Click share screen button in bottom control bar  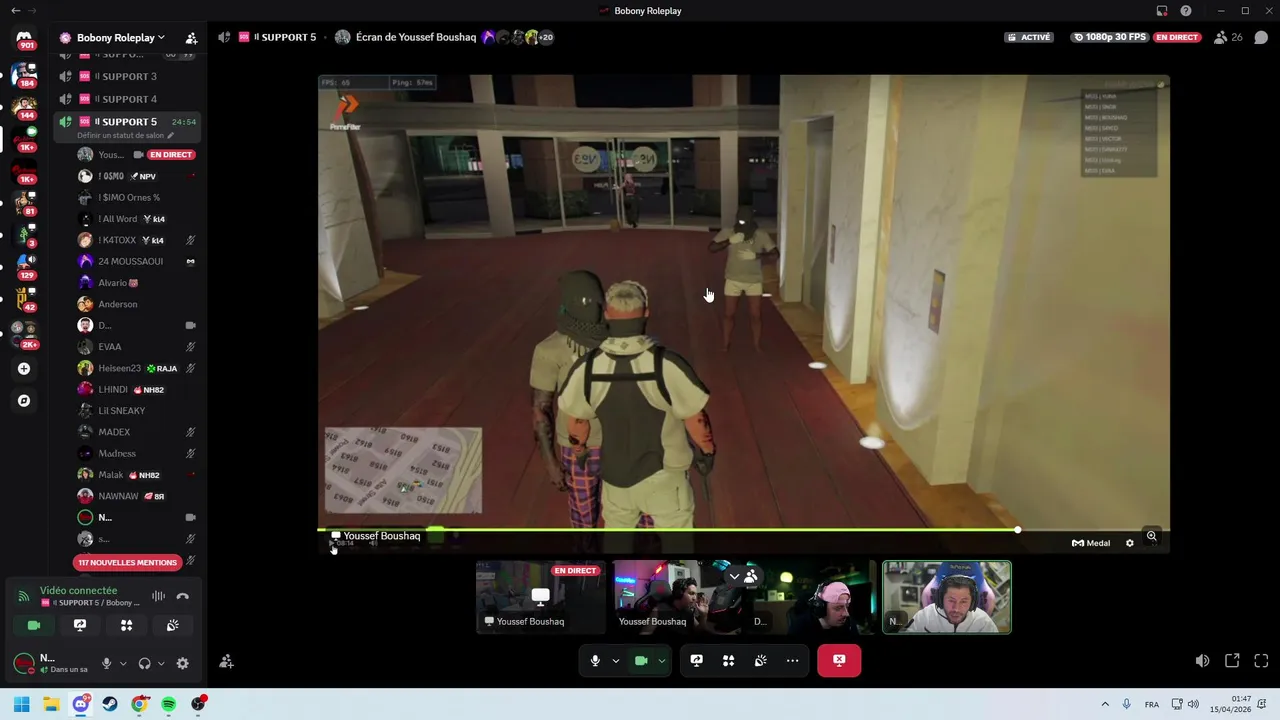point(696,660)
